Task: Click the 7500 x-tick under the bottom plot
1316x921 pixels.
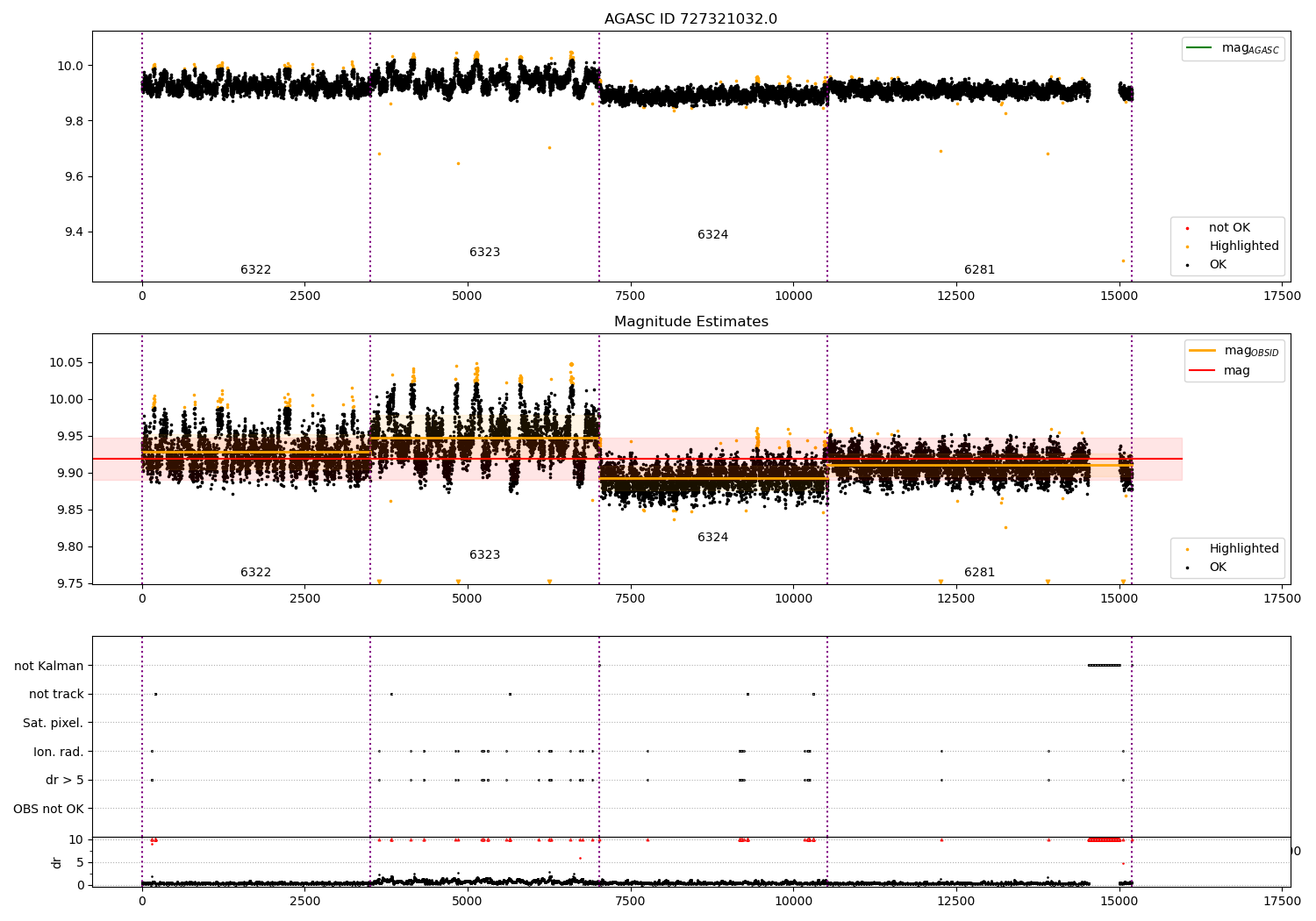Action: (x=630, y=902)
